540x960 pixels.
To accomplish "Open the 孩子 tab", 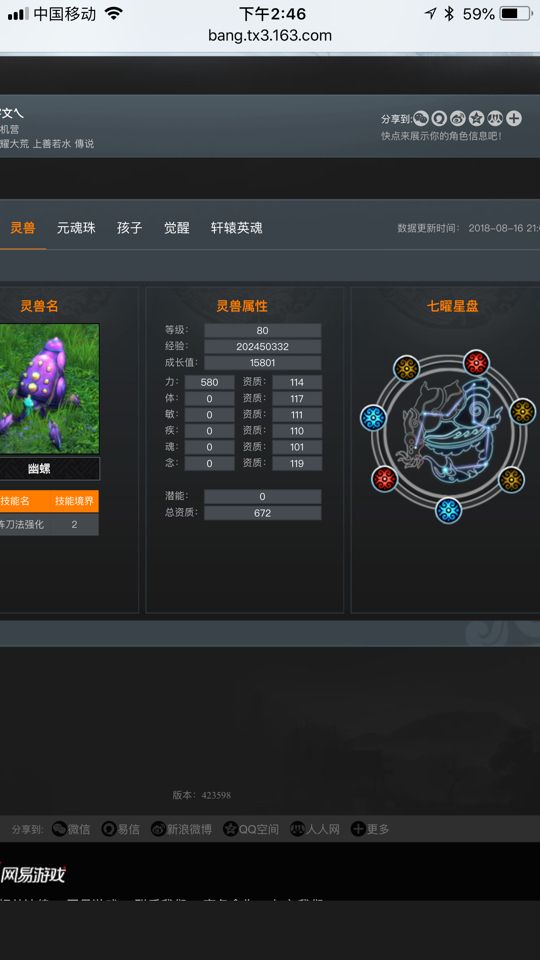I will (x=130, y=228).
